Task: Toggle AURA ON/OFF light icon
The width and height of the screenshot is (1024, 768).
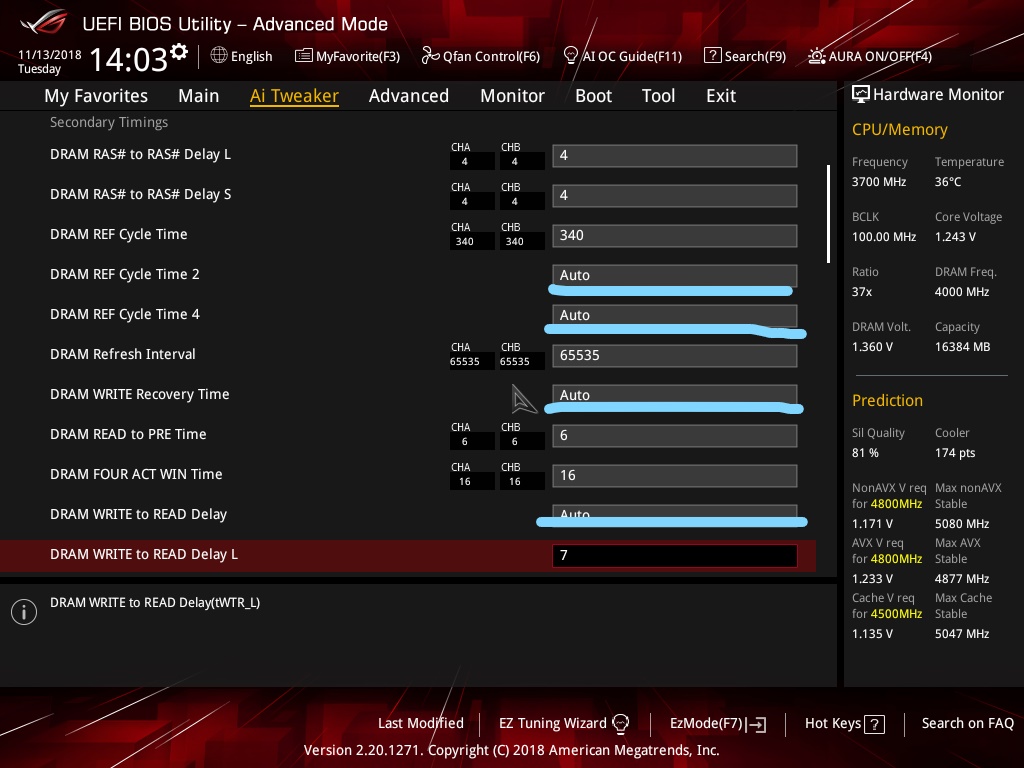Action: (x=816, y=56)
